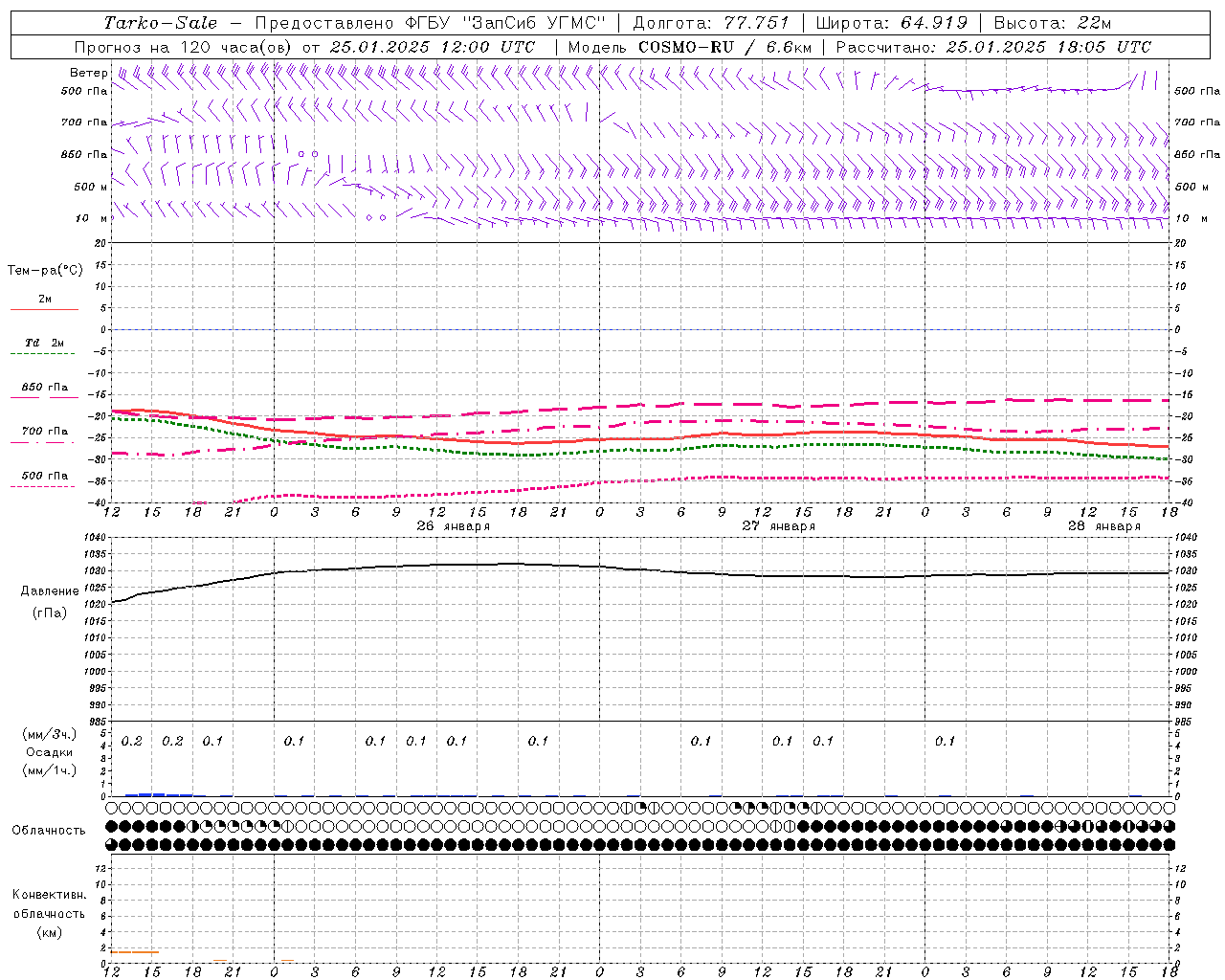This screenshot has height=980, width=1225.
Task: Click the longitude value "Долгота: 77.751"
Action: (x=711, y=23)
